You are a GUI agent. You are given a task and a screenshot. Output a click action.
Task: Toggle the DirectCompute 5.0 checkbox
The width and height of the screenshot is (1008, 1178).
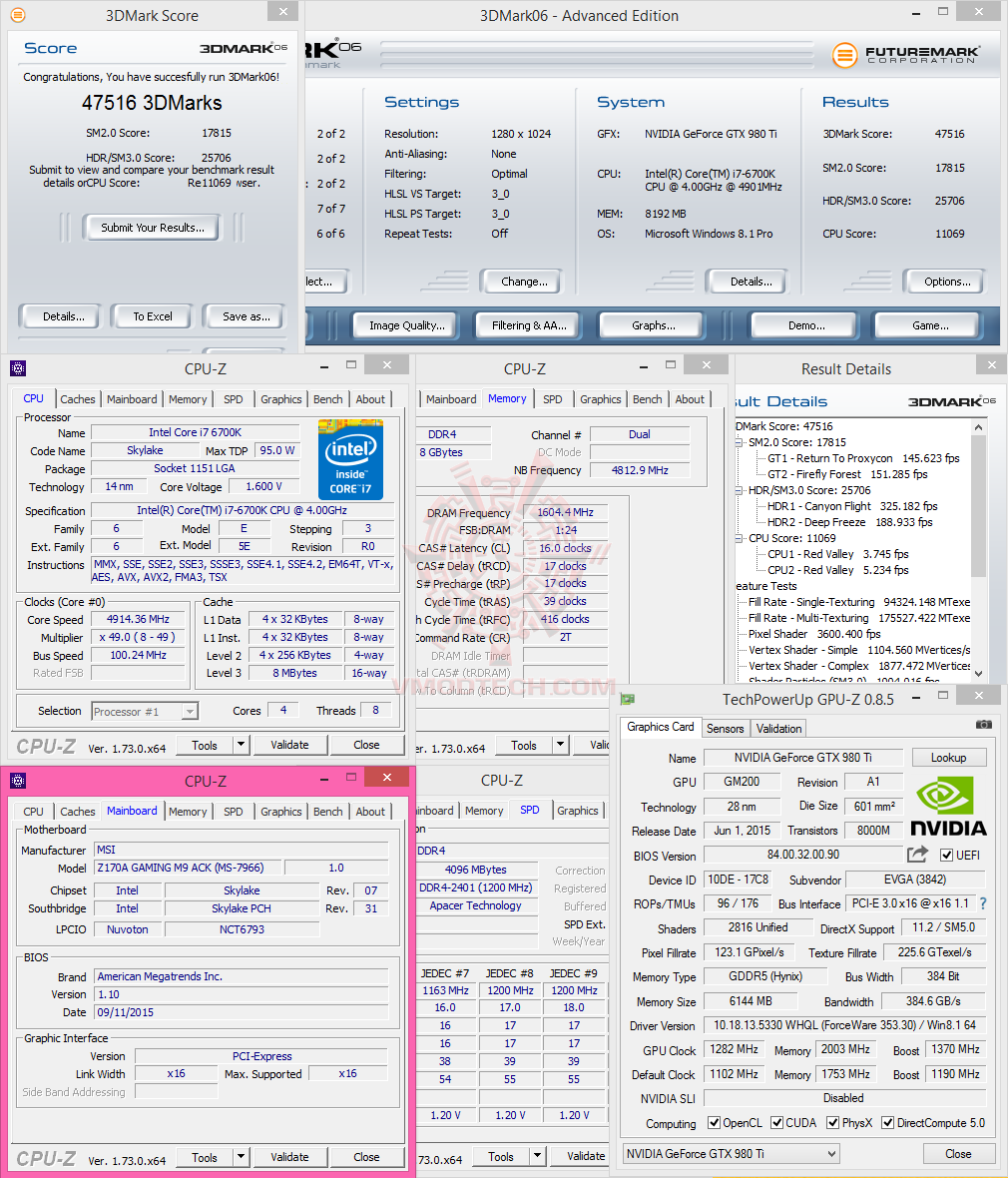[x=888, y=1123]
